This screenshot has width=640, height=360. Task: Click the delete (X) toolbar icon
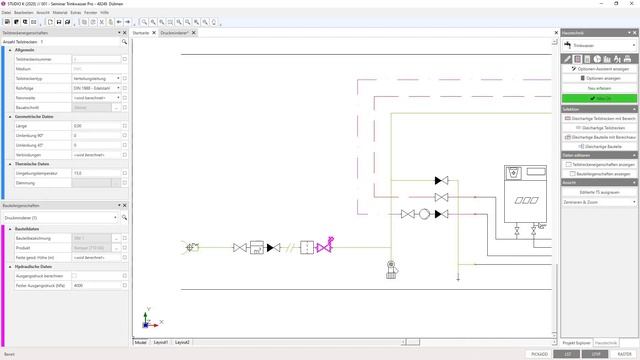[102, 22]
